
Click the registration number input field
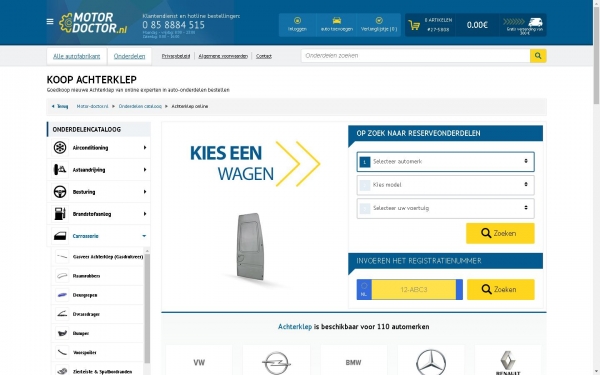pos(414,290)
